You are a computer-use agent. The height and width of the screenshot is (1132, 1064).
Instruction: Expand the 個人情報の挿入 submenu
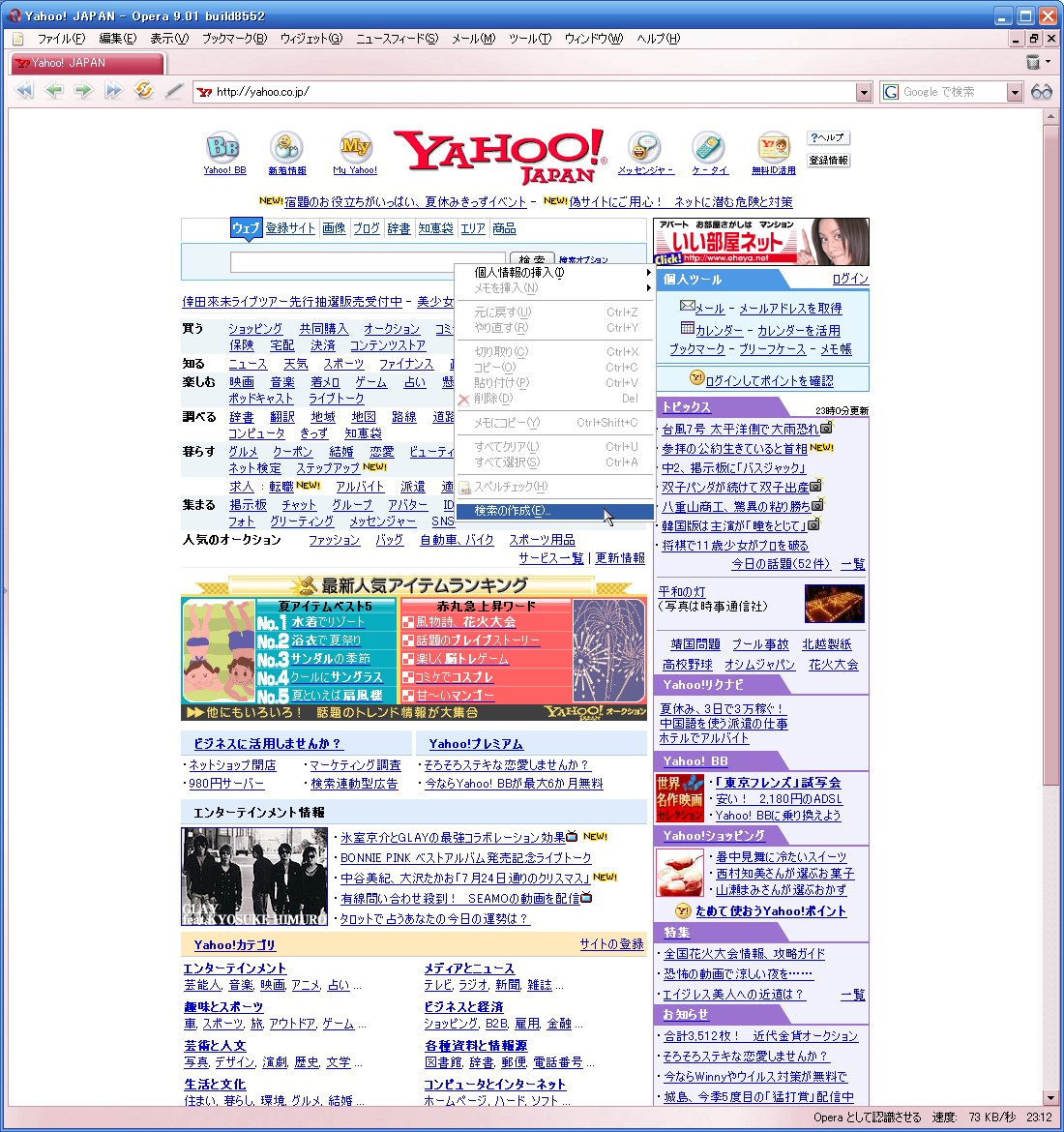[555, 272]
